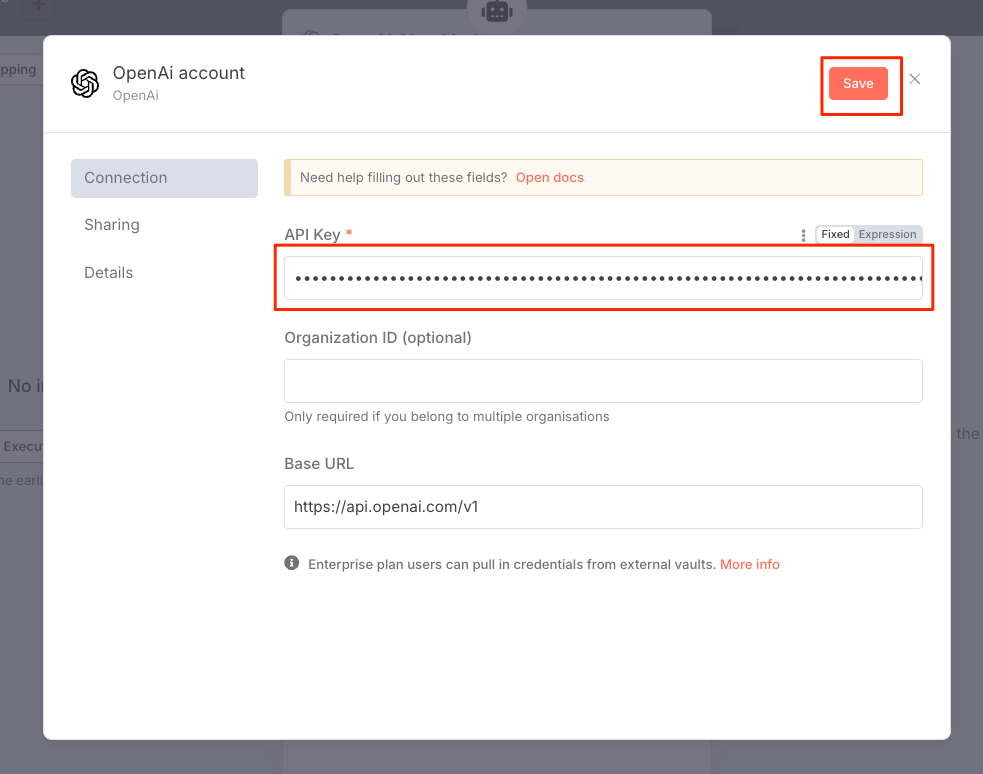983x774 pixels.
Task: Click the OpenAi account title text
Action: coord(179,73)
